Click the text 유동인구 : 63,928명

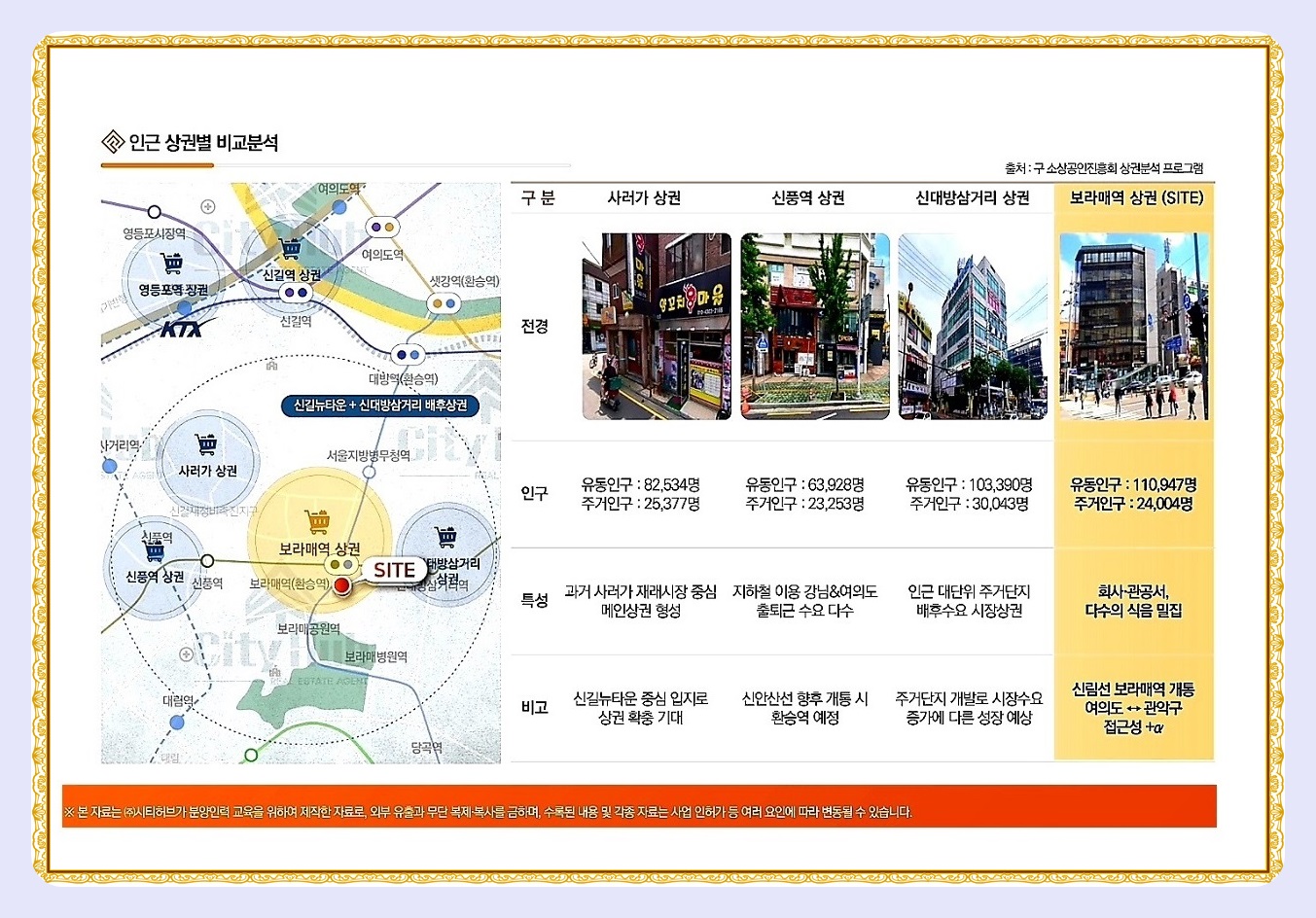tap(805, 484)
